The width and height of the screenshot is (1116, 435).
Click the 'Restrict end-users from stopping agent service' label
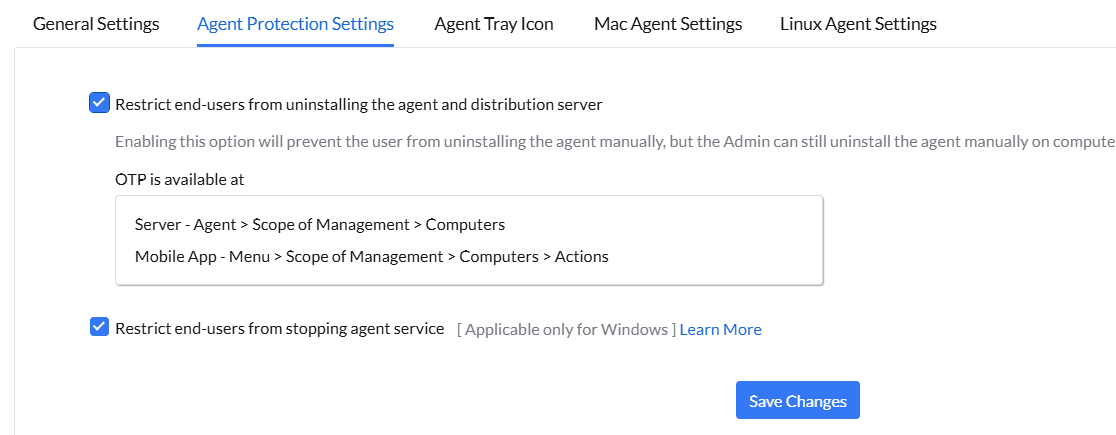pos(280,328)
